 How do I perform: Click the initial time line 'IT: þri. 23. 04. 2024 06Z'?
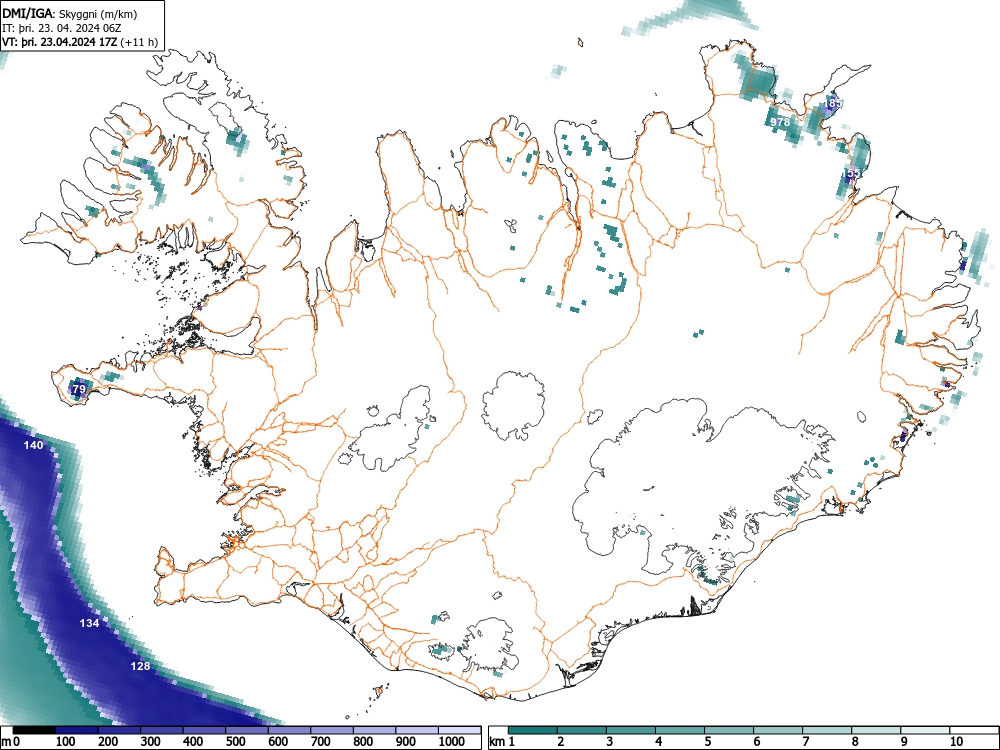tap(61, 28)
